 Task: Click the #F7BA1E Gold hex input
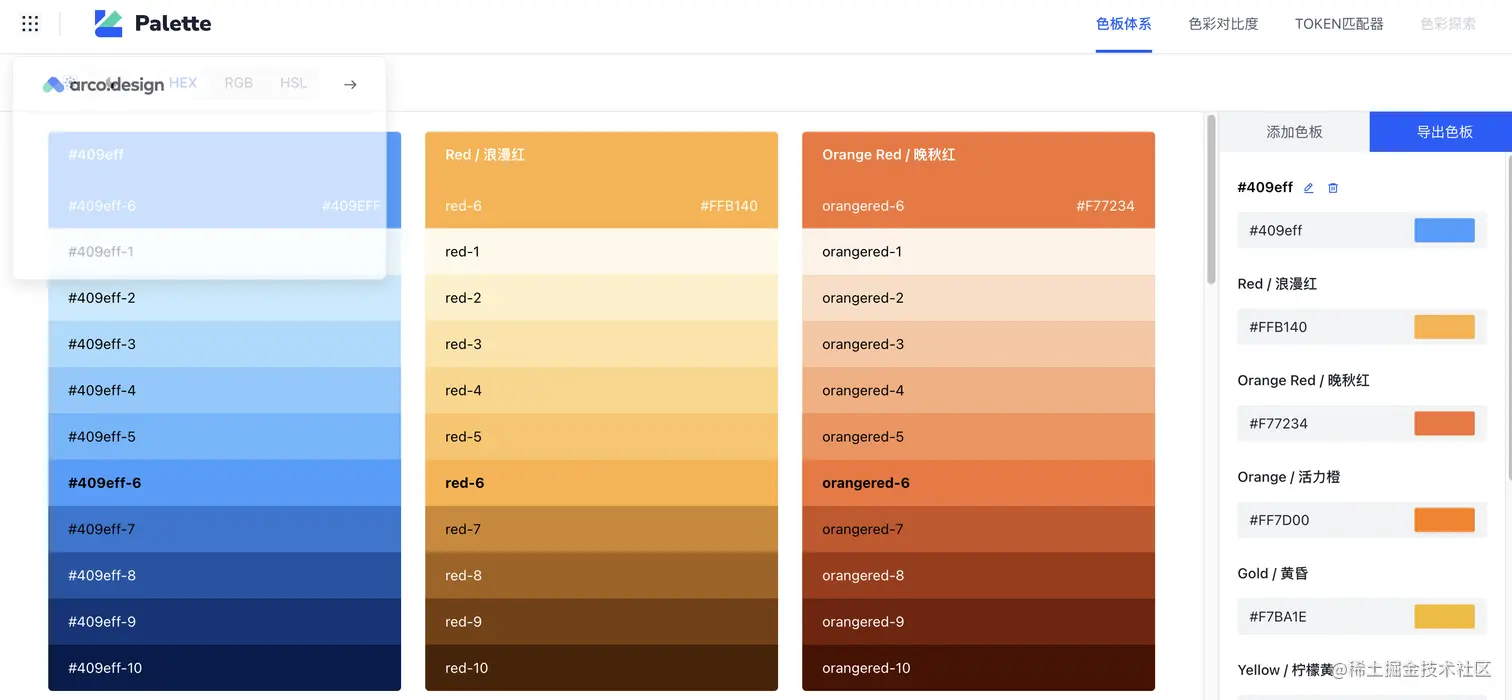[1322, 617]
